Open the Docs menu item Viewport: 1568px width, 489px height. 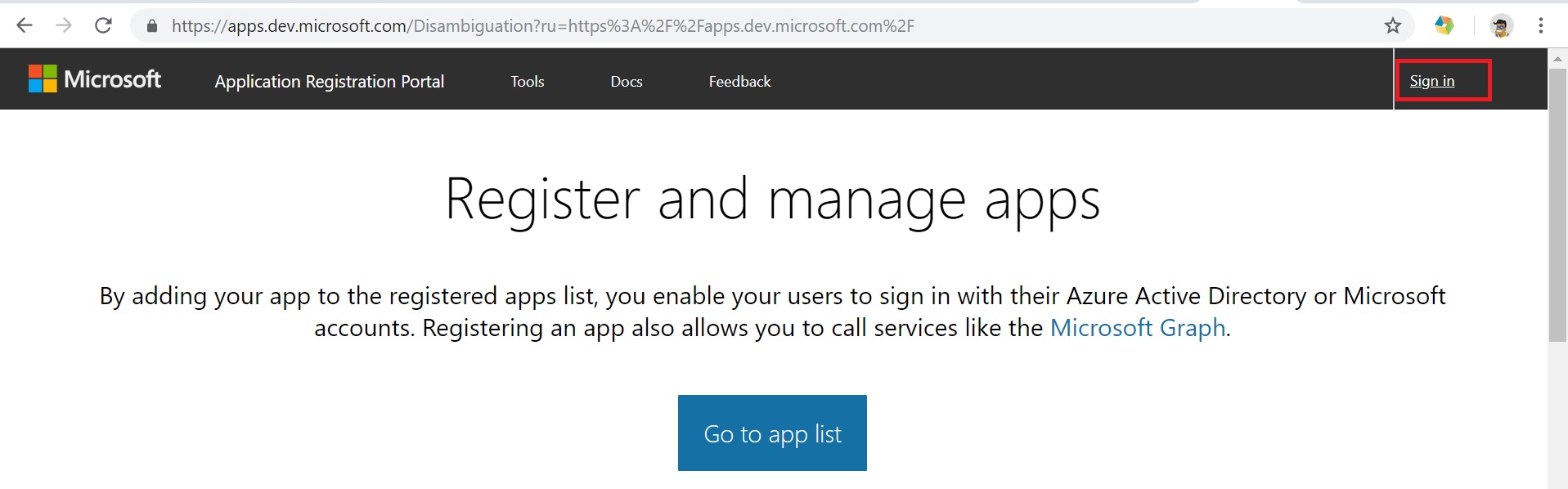tap(627, 82)
